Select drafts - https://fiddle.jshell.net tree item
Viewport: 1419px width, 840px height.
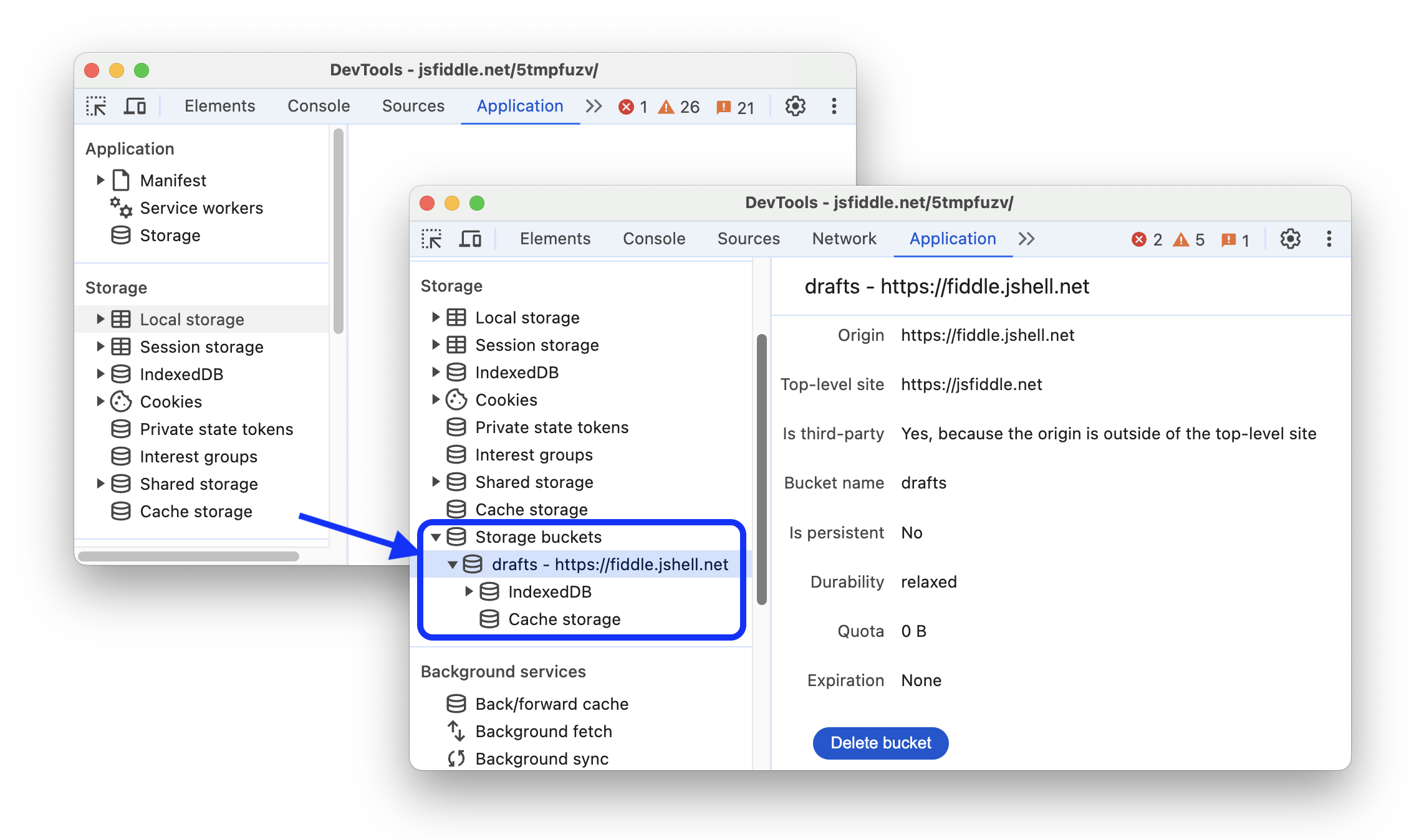[x=608, y=563]
